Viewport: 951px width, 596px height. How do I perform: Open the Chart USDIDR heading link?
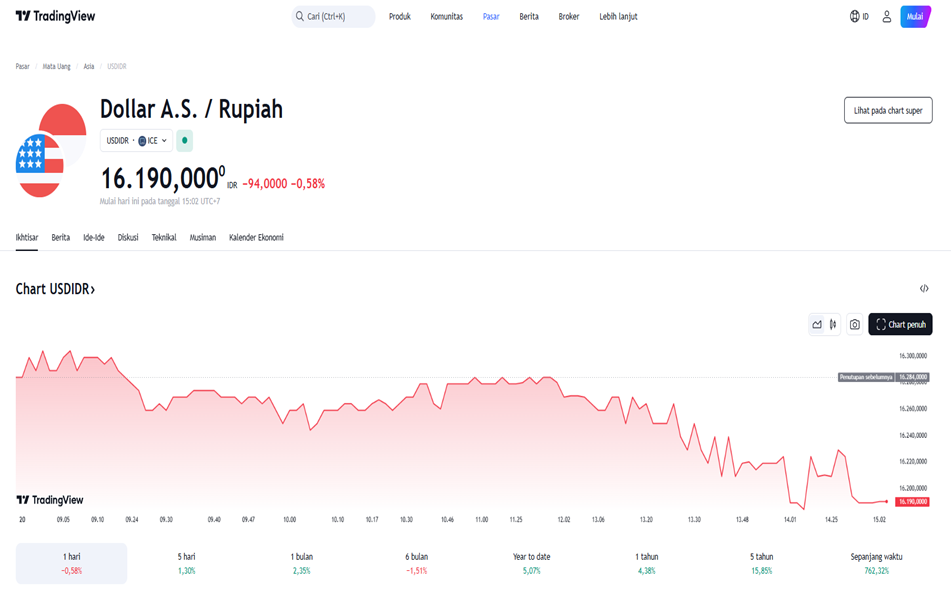[x=55, y=289]
